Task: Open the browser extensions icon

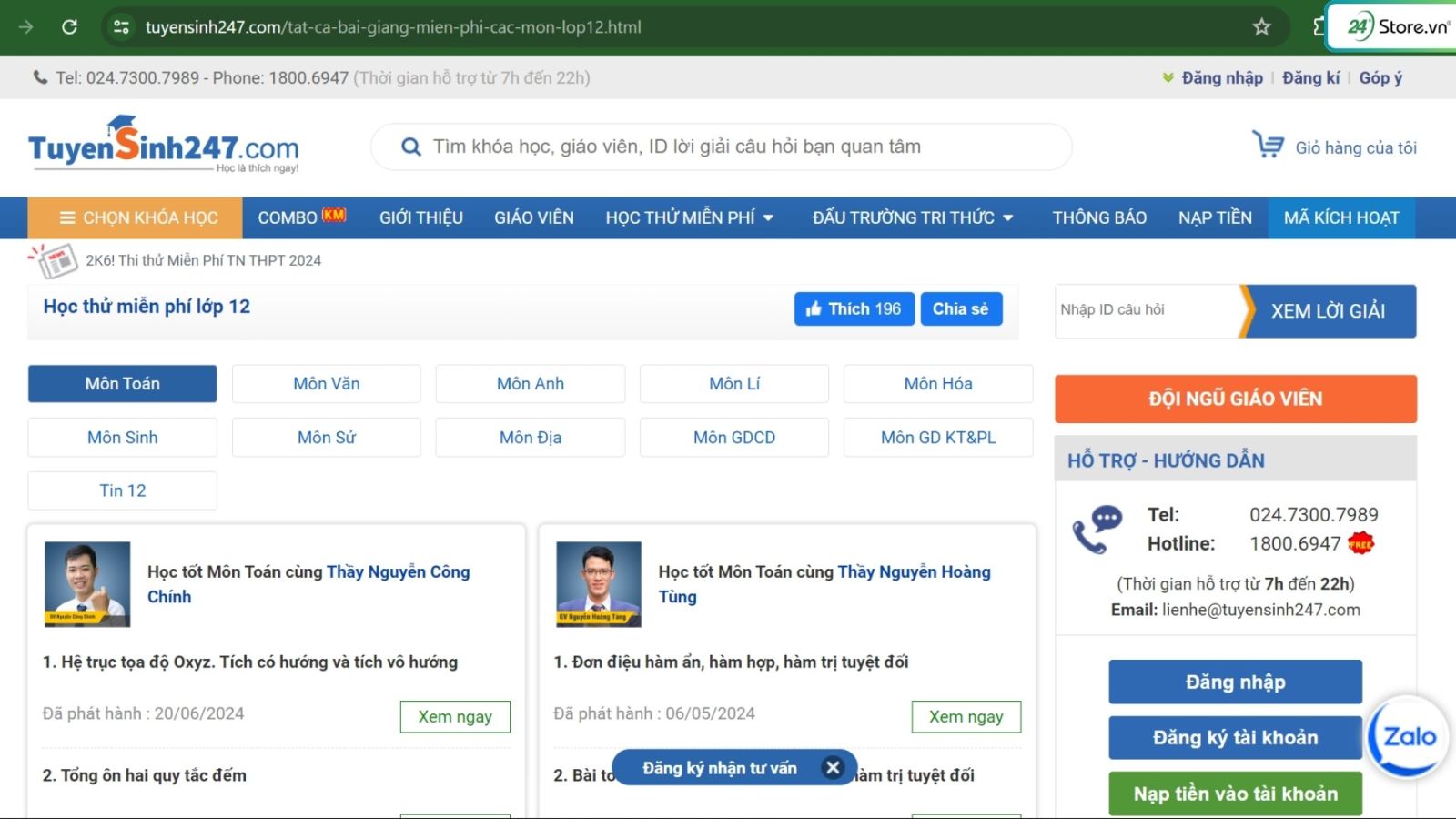Action: [1319, 27]
